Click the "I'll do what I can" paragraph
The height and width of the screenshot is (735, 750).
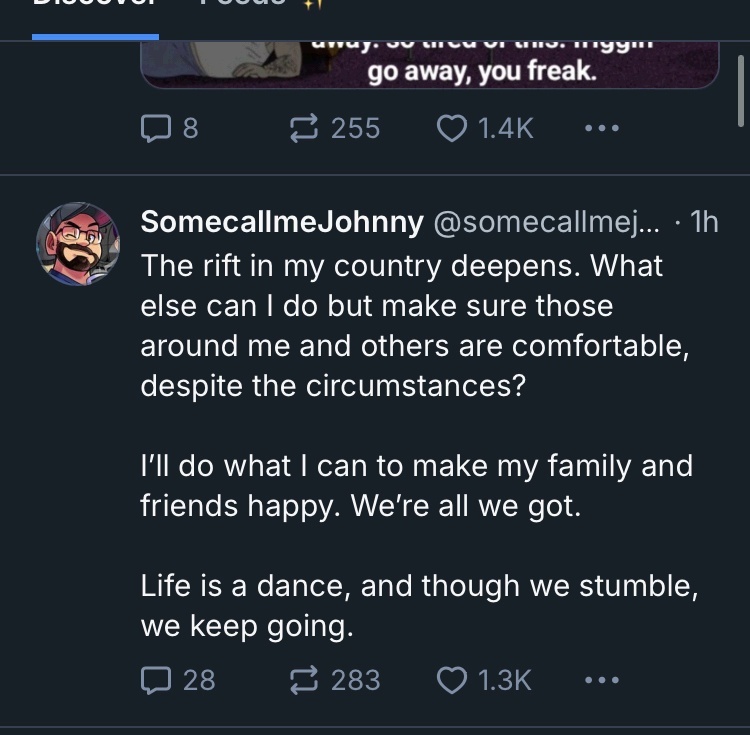pos(417,485)
